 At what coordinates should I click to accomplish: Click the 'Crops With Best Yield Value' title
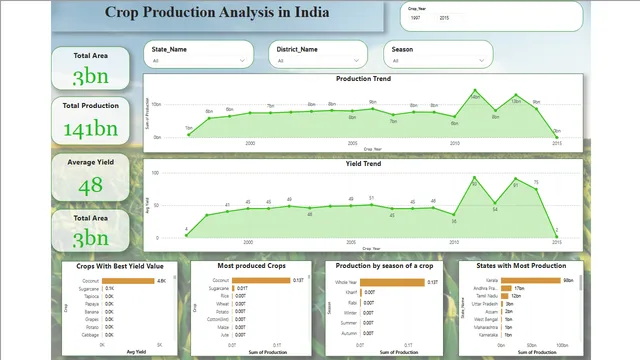(120, 266)
